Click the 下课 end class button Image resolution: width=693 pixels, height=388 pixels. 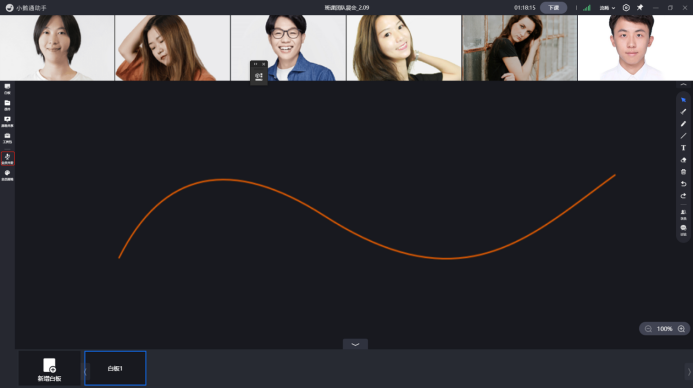click(x=553, y=8)
